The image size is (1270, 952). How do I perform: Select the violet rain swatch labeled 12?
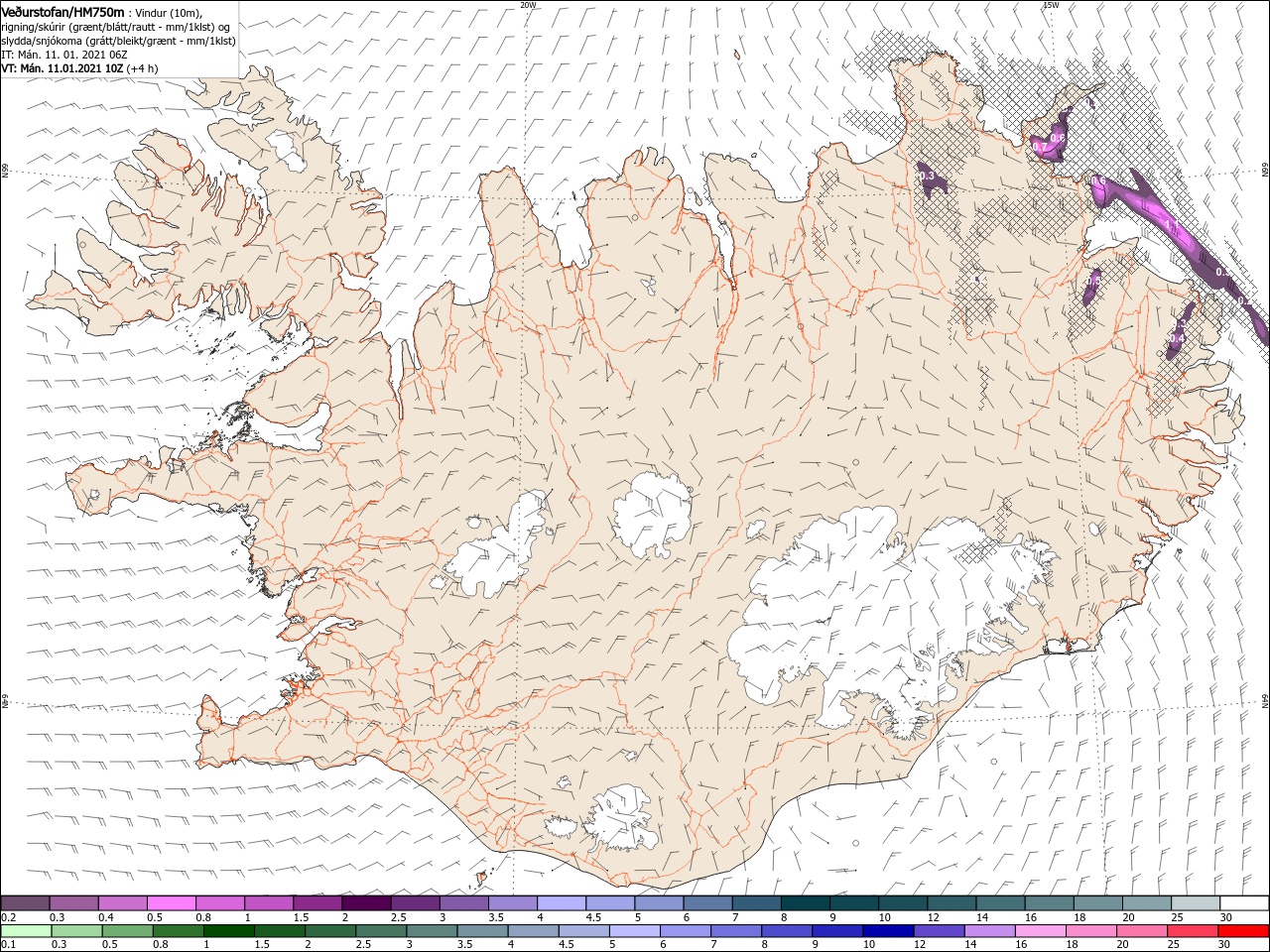(x=940, y=931)
